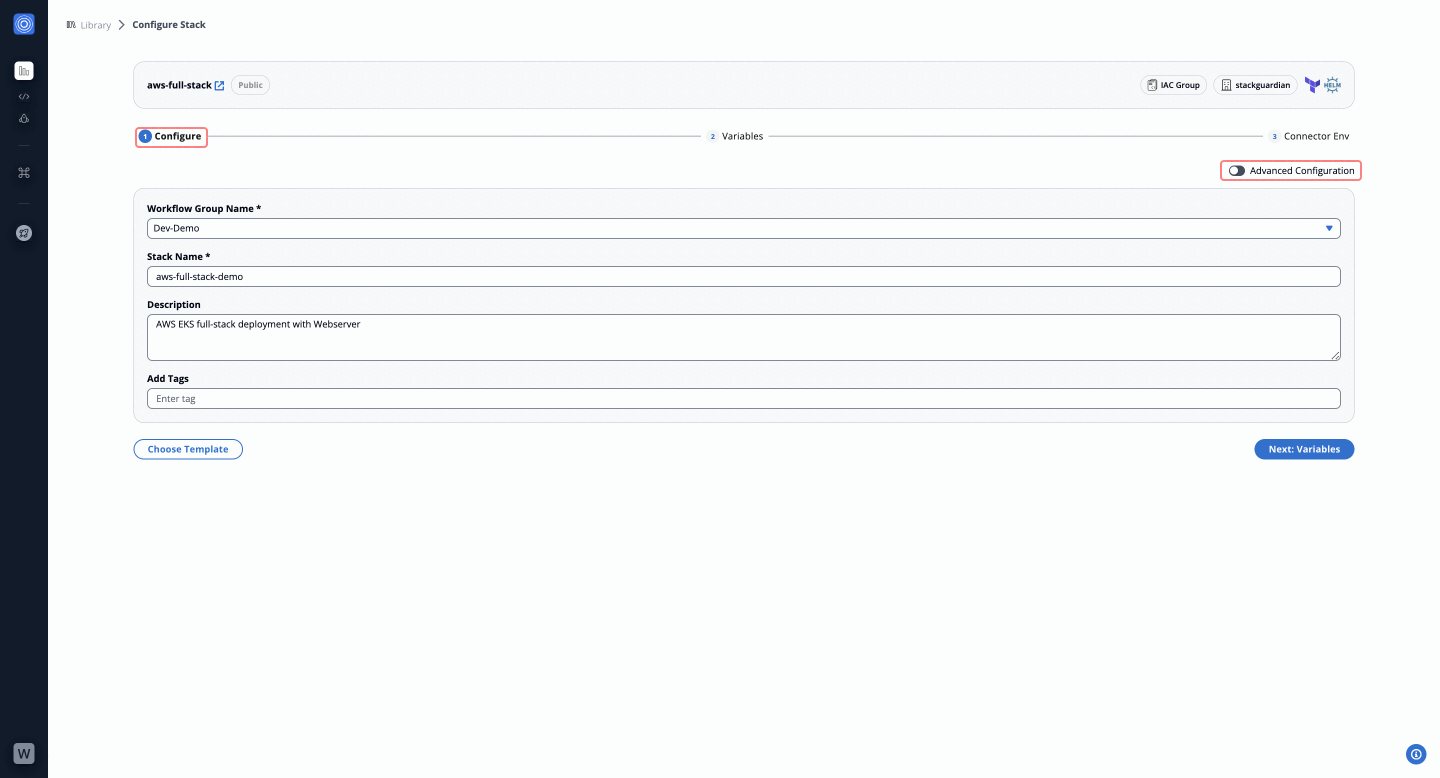Image resolution: width=1440 pixels, height=778 pixels.
Task: Navigate to Library in the breadcrumb
Action: point(95,25)
